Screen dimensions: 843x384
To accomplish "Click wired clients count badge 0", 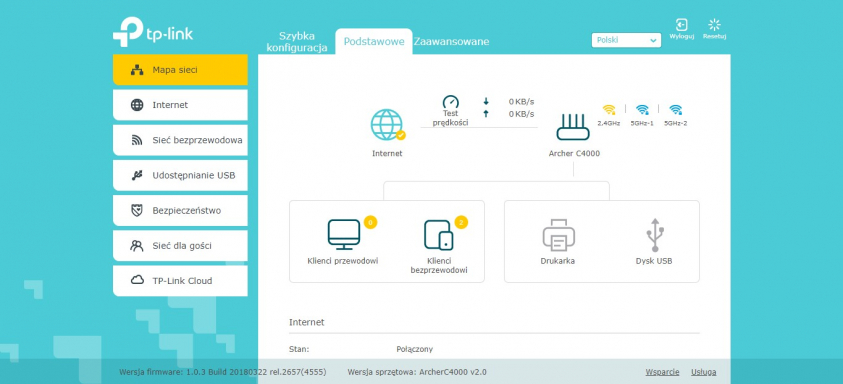I will coord(370,222).
